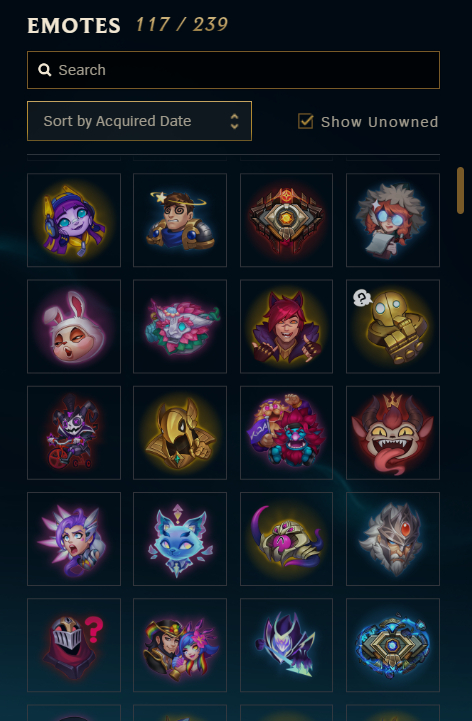Screen dimensions: 472x721
Task: Select the purple yordle with headphones emote
Action: 74,220
